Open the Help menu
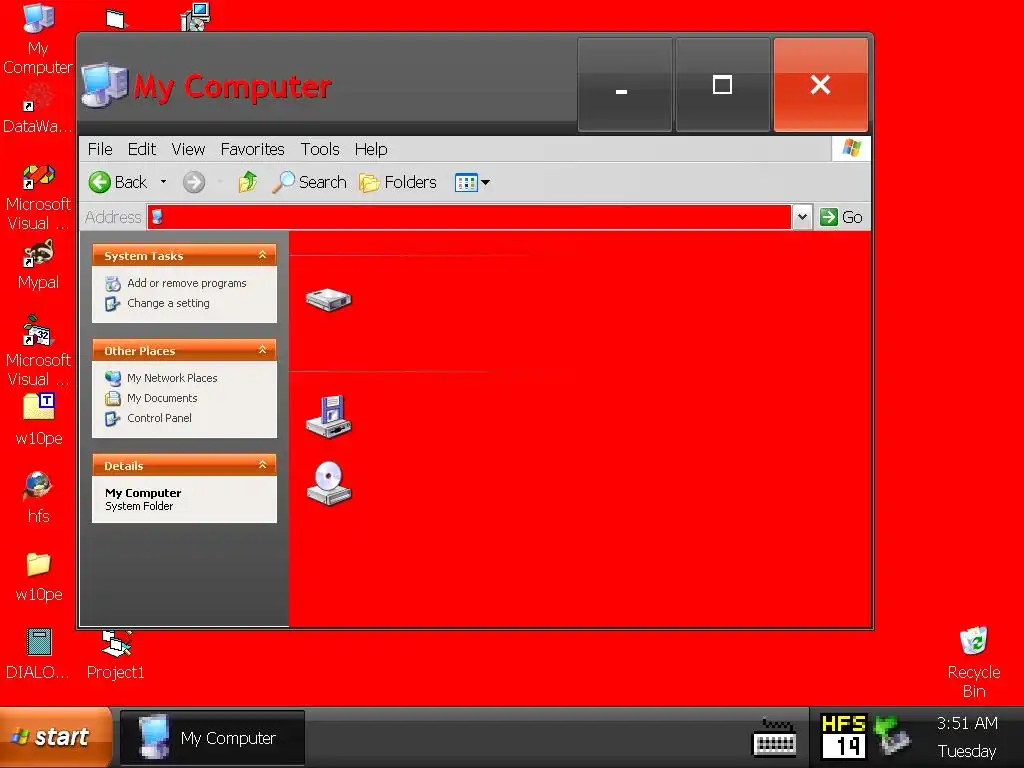The height and width of the screenshot is (768, 1024). (x=371, y=150)
